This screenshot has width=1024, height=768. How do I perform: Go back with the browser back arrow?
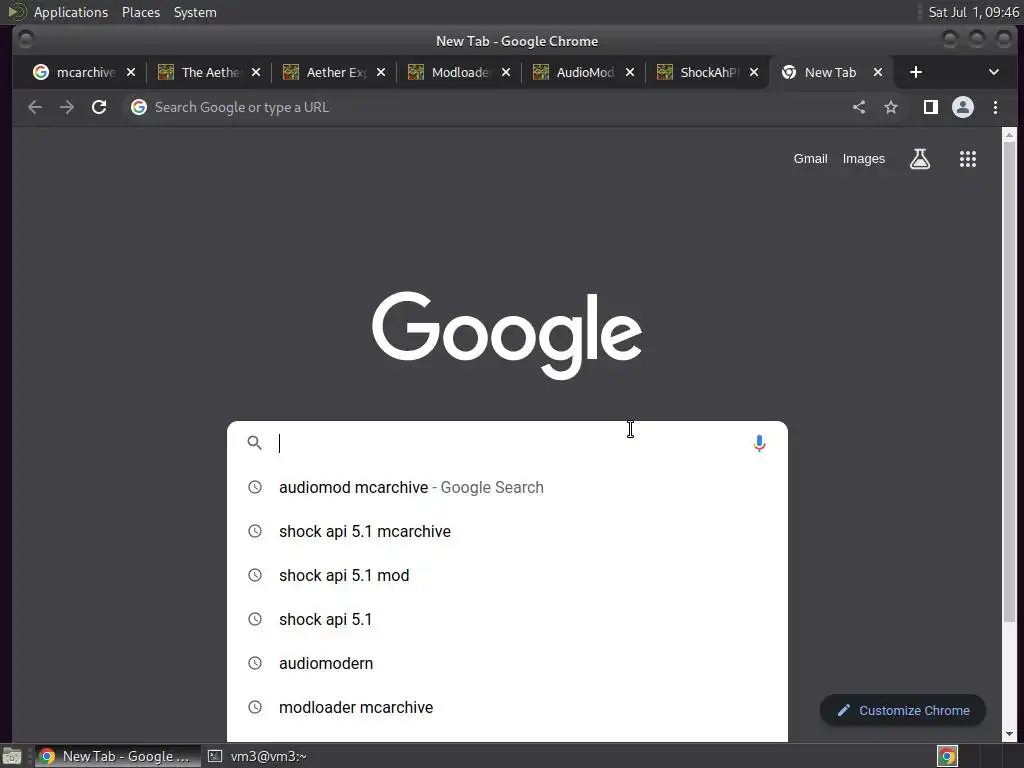35,107
